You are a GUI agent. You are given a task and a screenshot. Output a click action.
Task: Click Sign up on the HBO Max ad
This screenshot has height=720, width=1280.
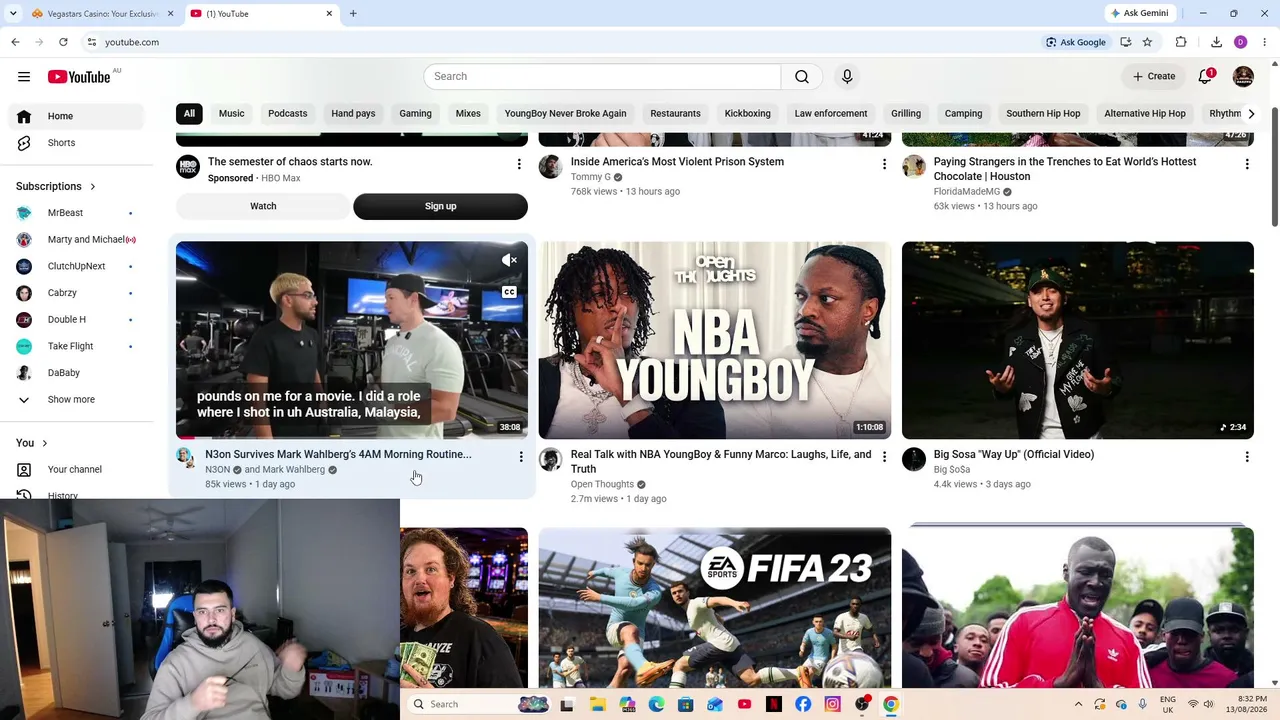[x=440, y=206]
